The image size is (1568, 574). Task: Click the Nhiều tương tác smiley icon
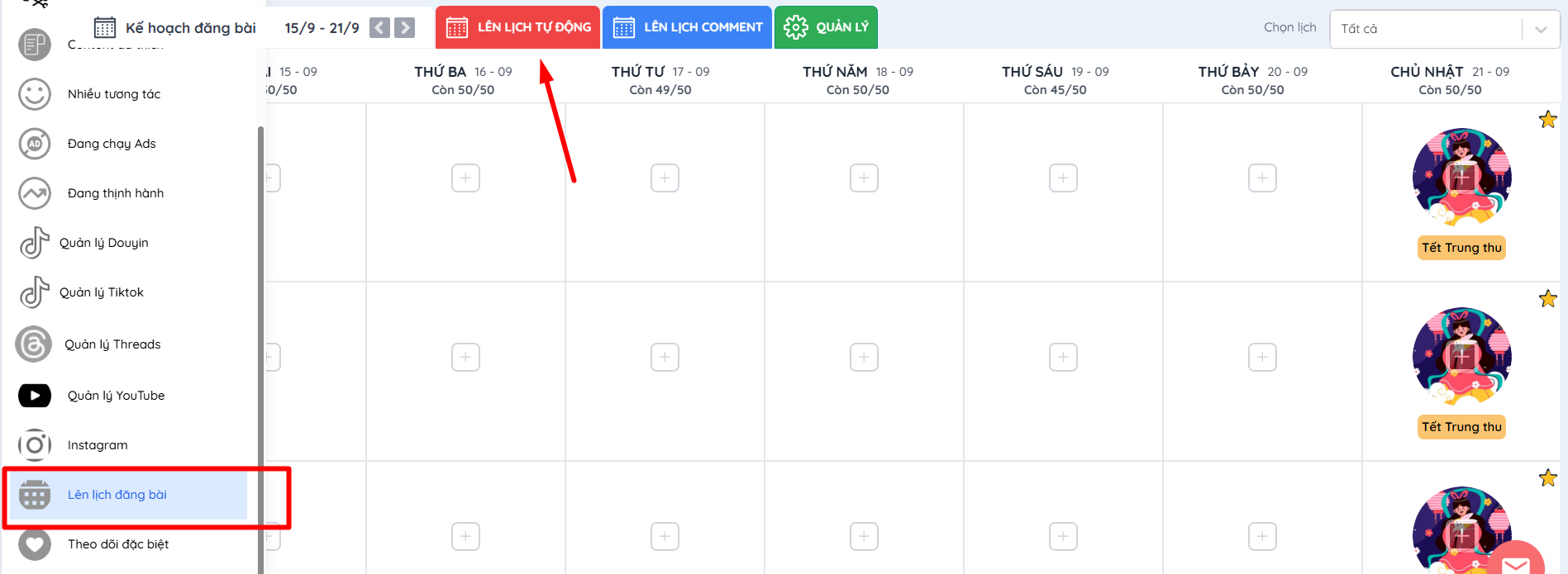35,94
